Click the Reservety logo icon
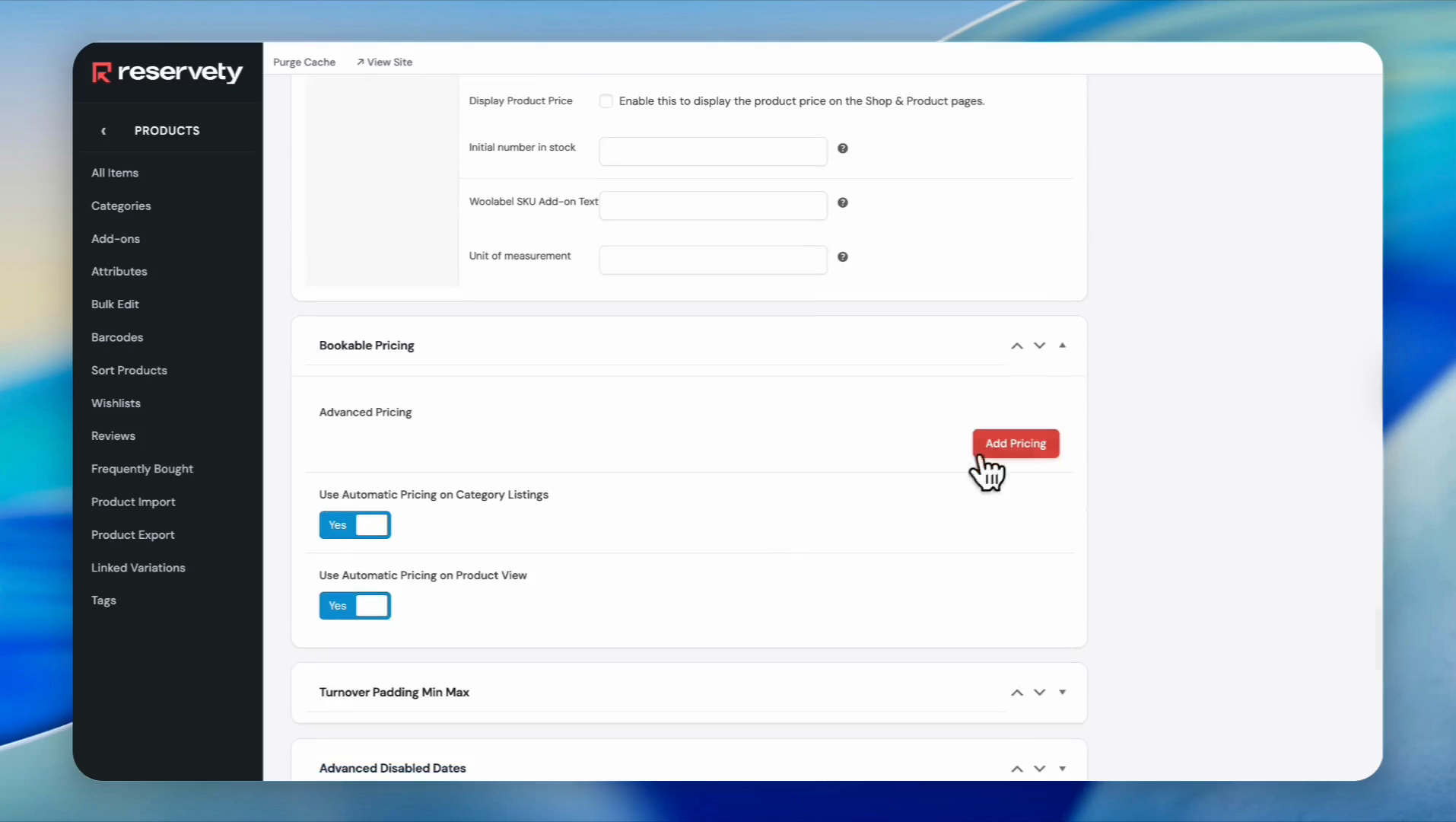 point(101,72)
